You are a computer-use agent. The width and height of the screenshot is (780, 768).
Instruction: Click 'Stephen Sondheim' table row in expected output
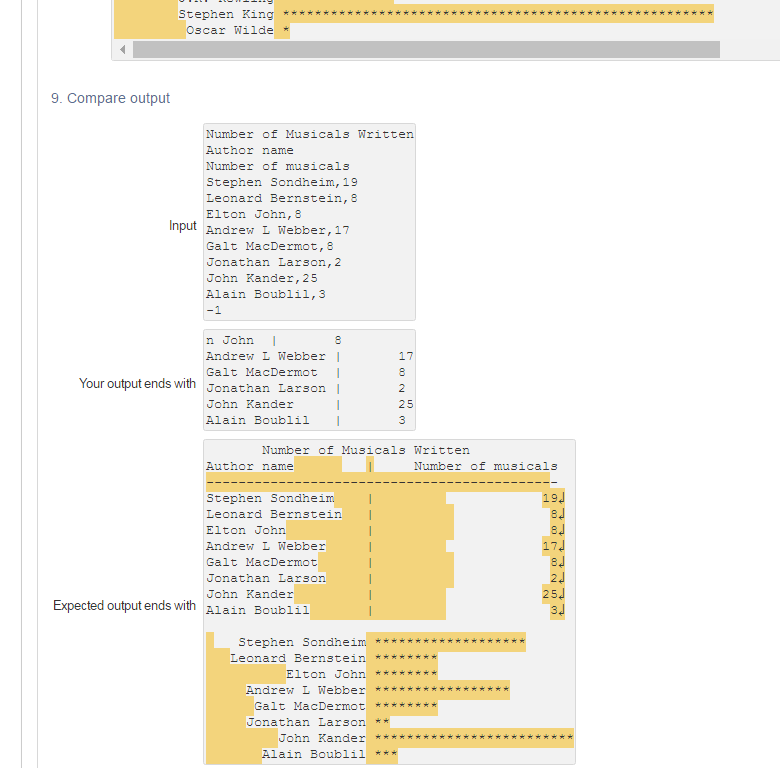click(386, 498)
